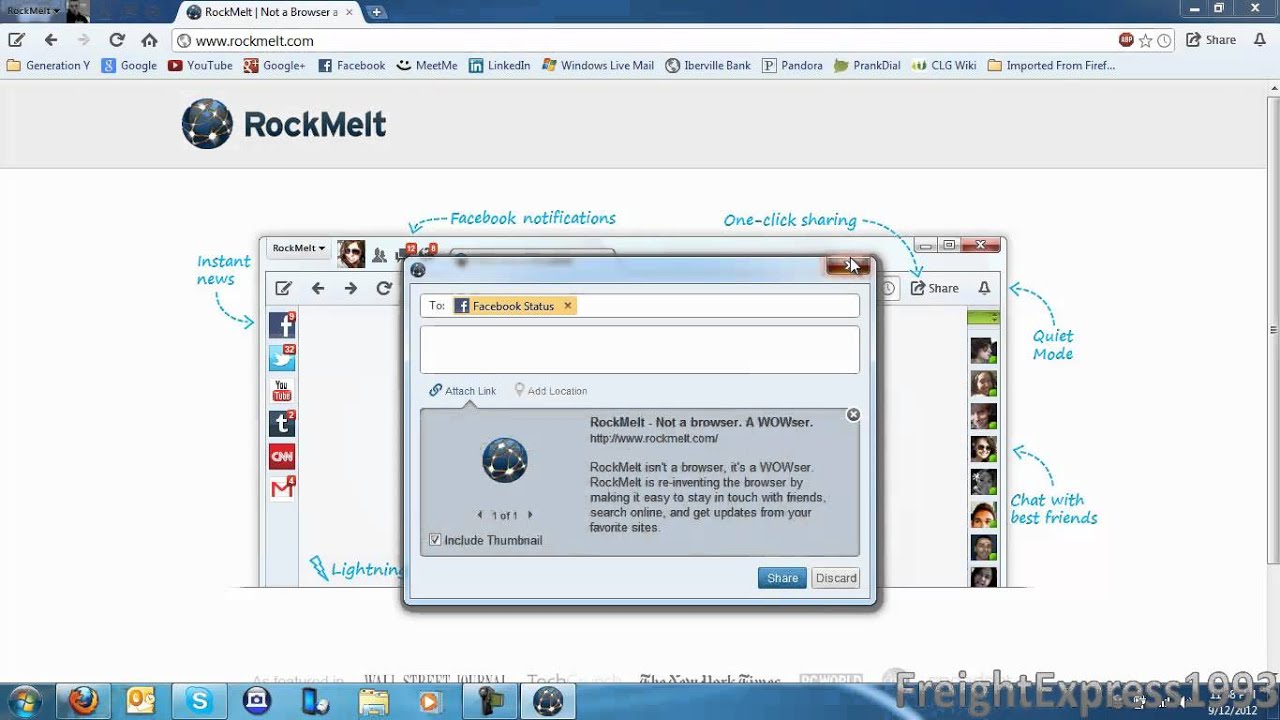Click the Tumblr feed icon in demo sidebar
The width and height of the screenshot is (1280, 720).
click(x=282, y=424)
